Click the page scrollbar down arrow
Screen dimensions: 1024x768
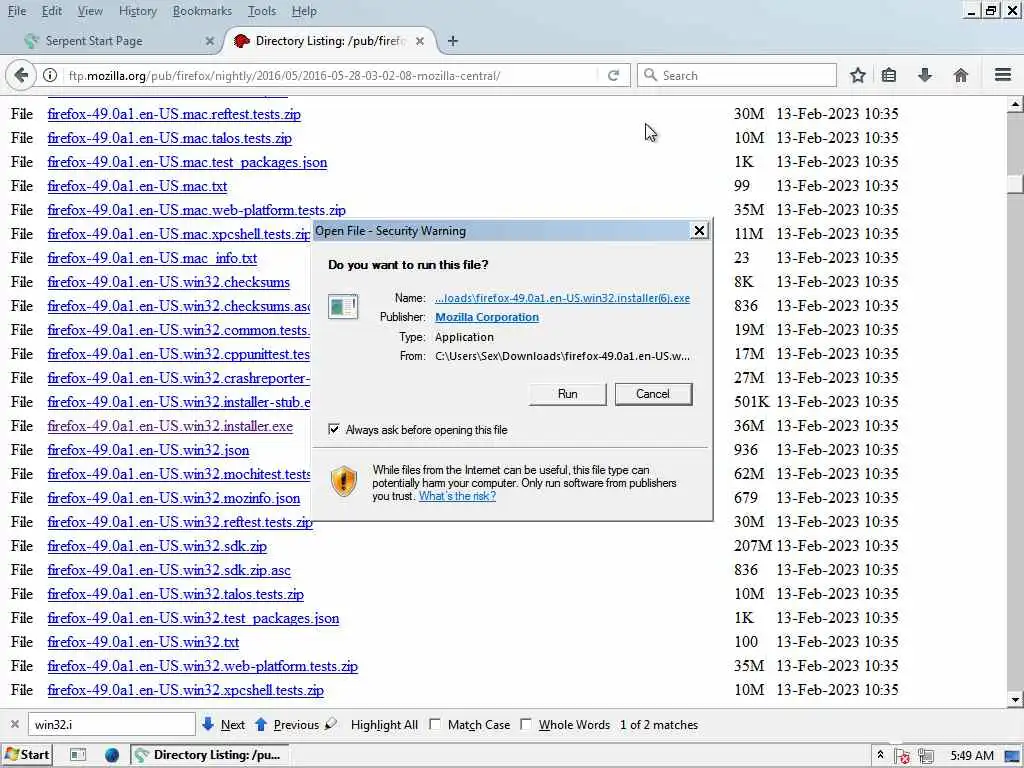(x=1015, y=700)
